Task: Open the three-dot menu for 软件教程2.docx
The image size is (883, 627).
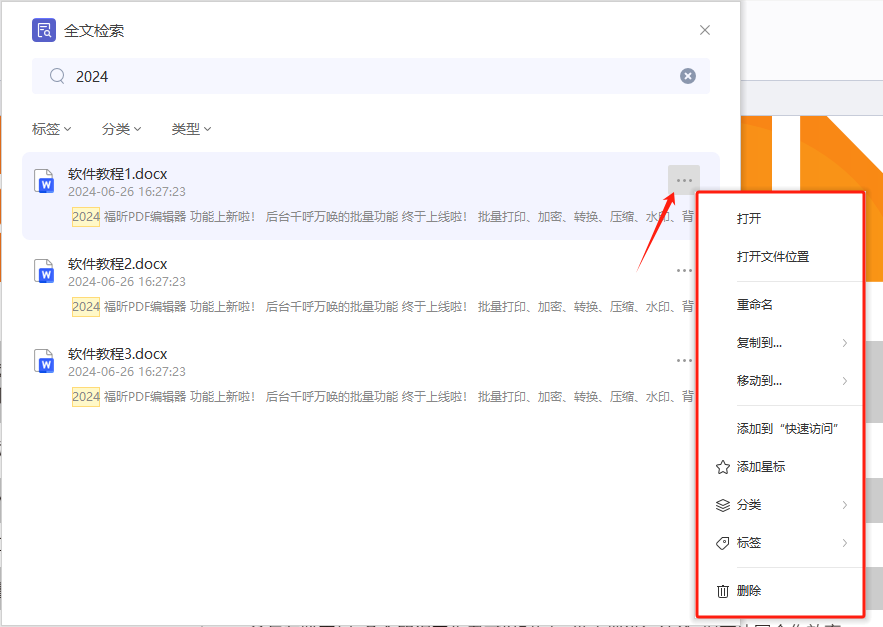Action: [684, 270]
